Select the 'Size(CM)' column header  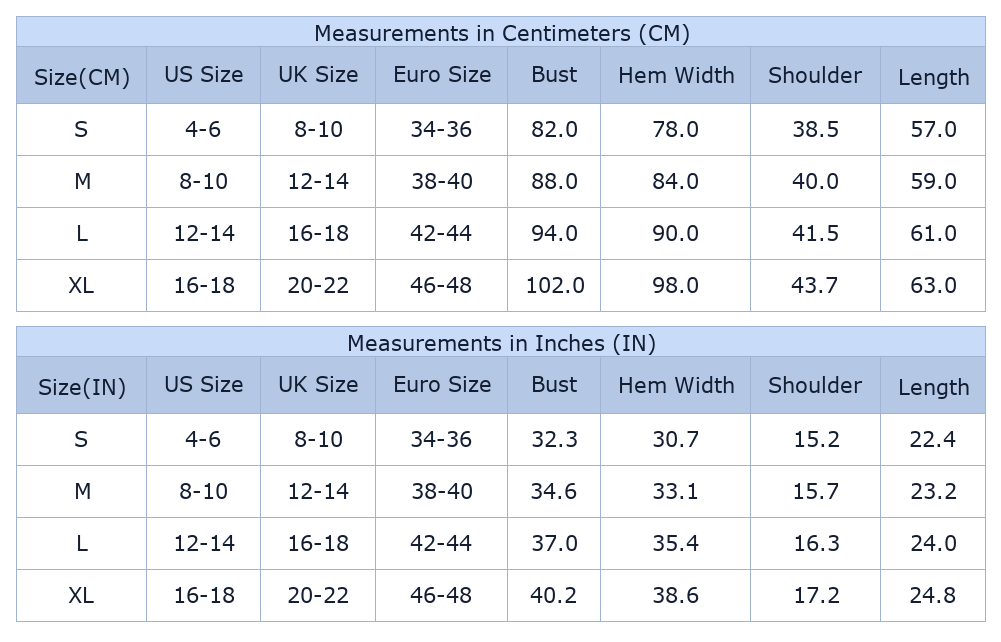pos(82,77)
